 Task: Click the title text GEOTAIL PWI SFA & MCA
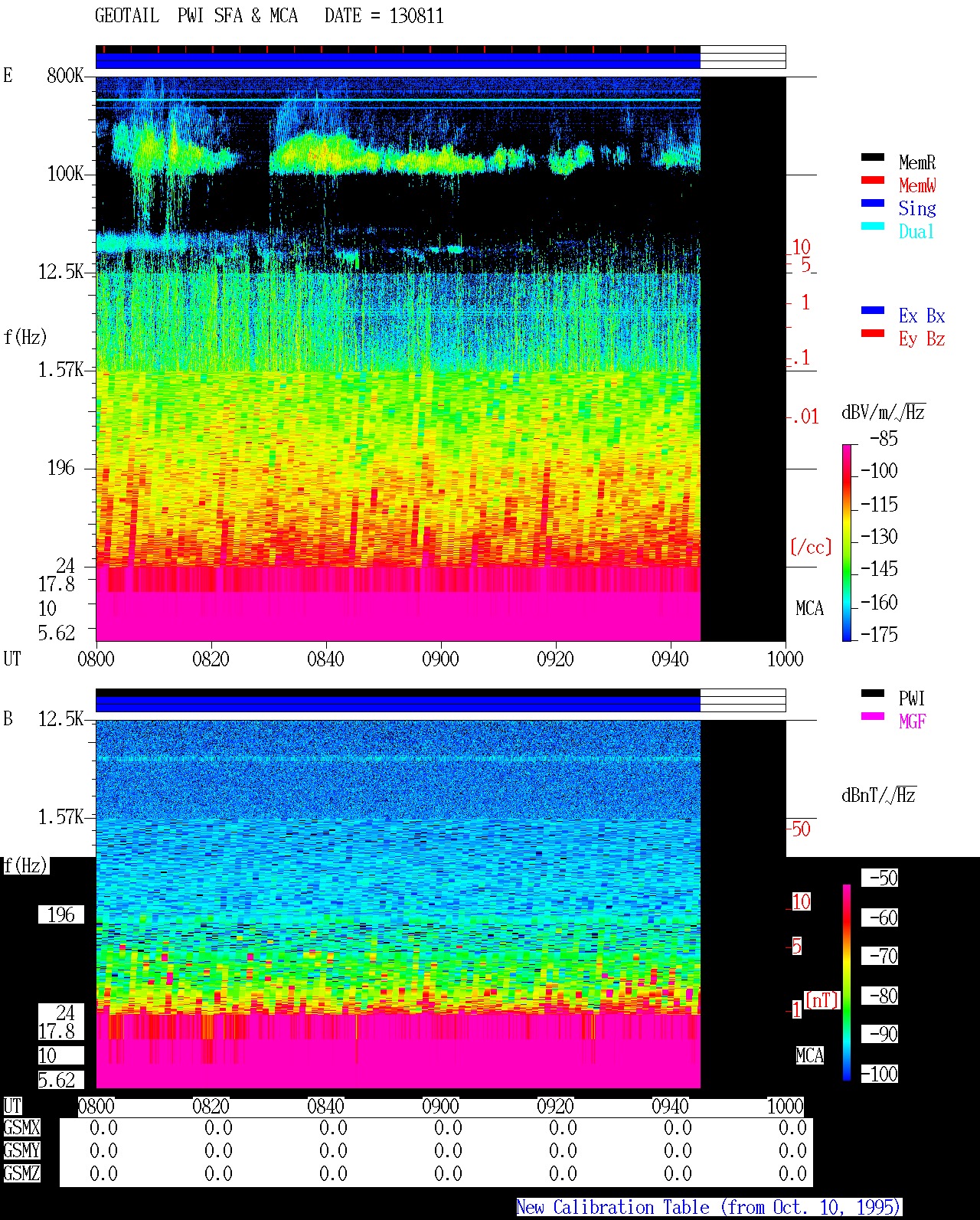(x=196, y=16)
